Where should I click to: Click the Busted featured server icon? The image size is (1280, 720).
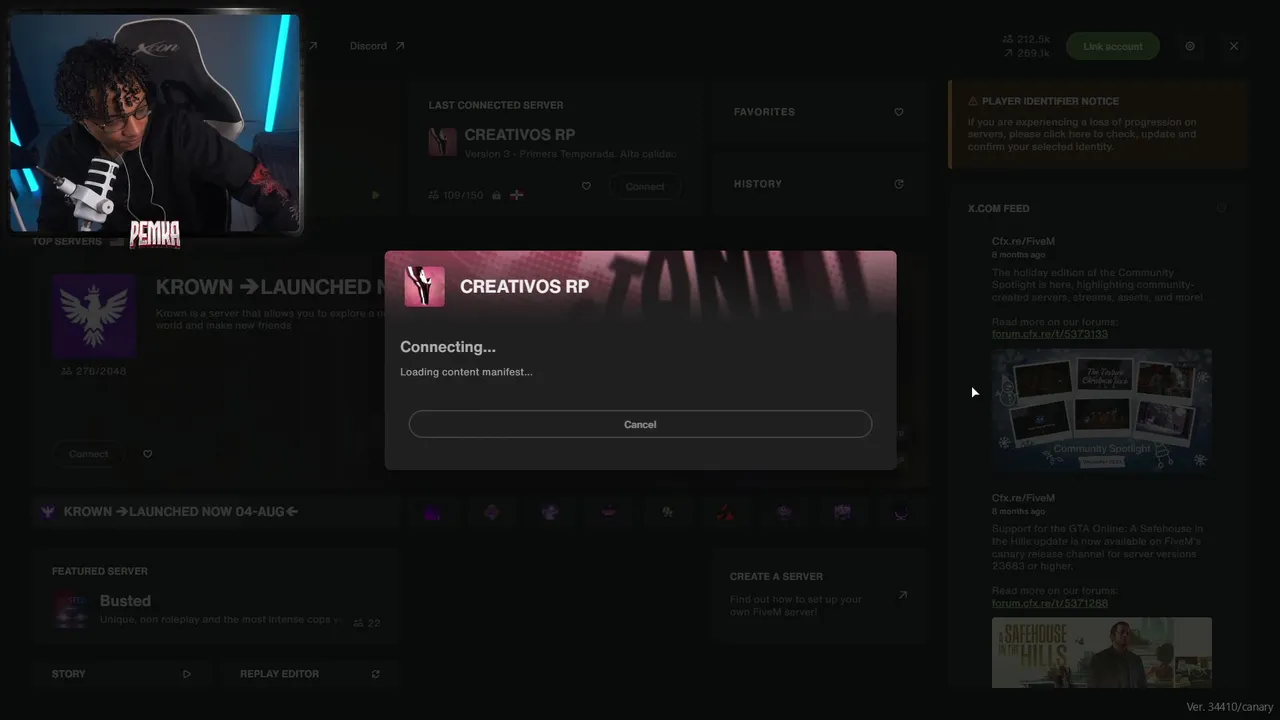point(71,610)
